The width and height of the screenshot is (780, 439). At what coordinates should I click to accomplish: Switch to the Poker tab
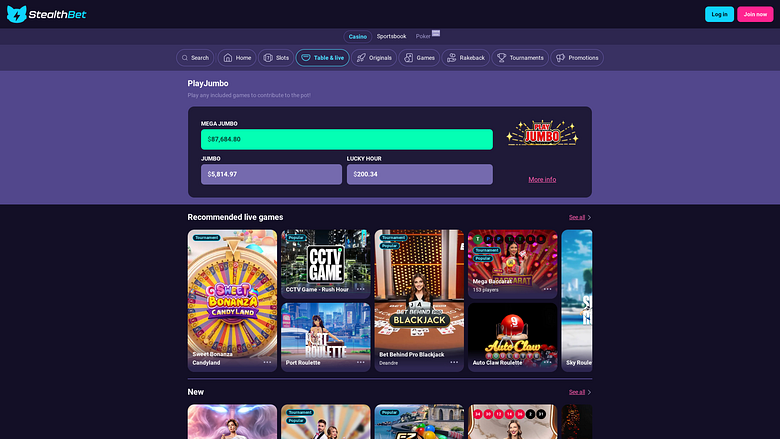pyautogui.click(x=423, y=36)
